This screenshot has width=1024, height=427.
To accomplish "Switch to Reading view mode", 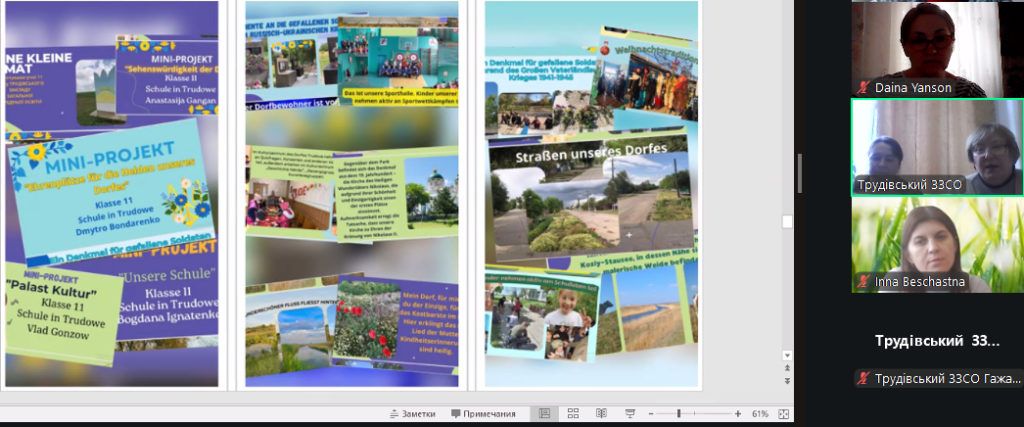I will pyautogui.click(x=600, y=414).
